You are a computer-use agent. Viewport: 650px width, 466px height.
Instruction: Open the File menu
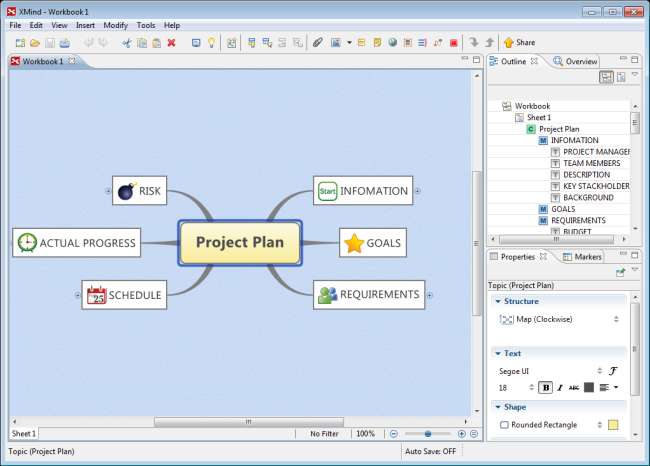click(15, 25)
